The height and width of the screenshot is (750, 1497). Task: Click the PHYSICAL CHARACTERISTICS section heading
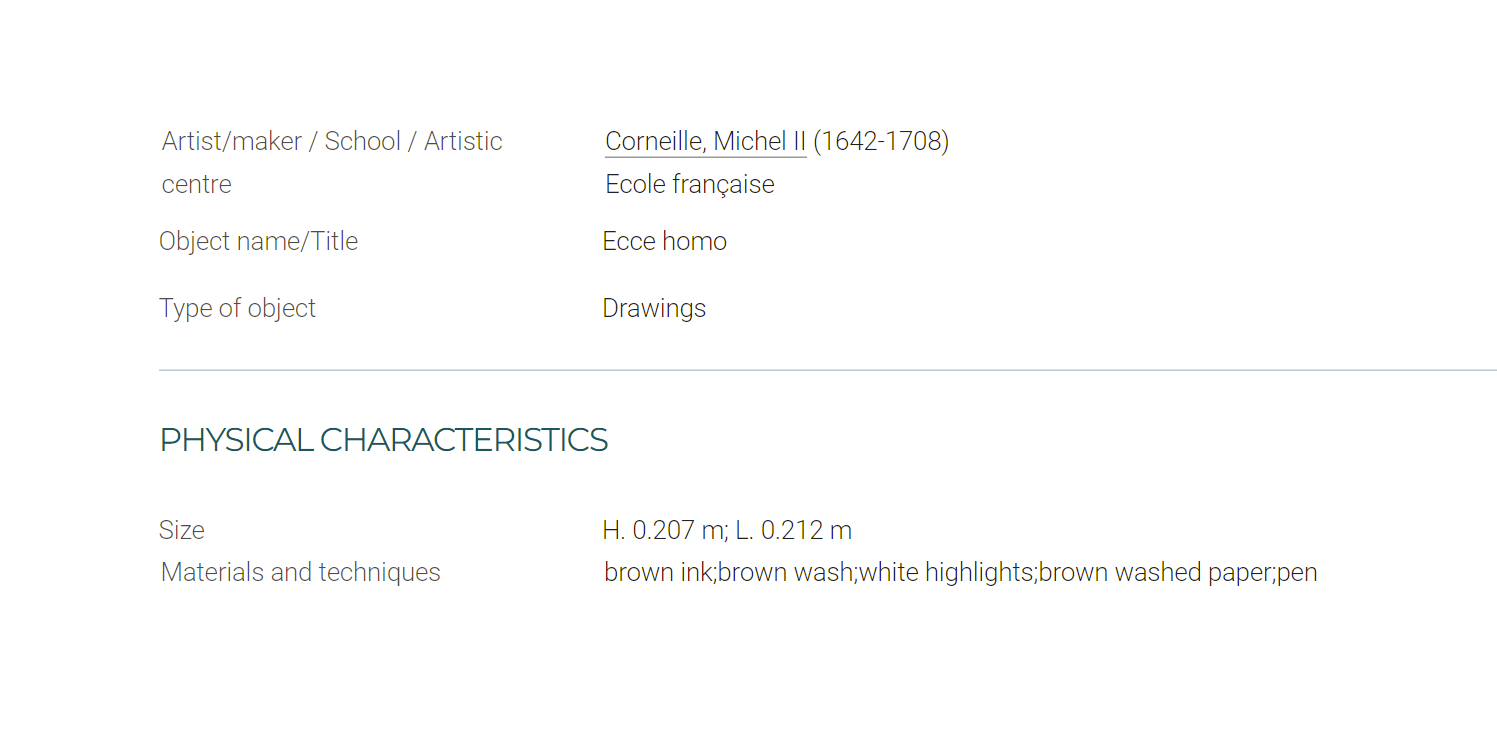coord(384,440)
